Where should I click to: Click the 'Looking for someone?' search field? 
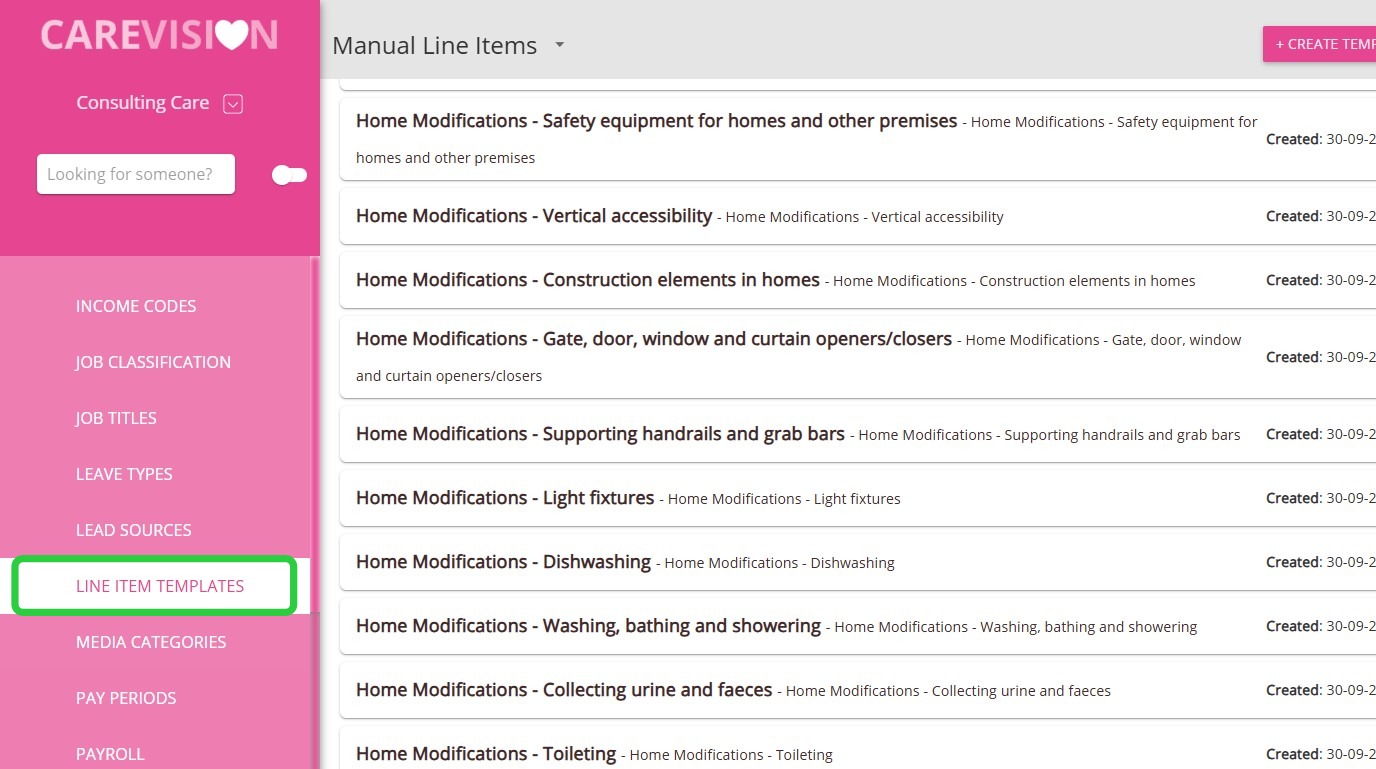[x=136, y=174]
